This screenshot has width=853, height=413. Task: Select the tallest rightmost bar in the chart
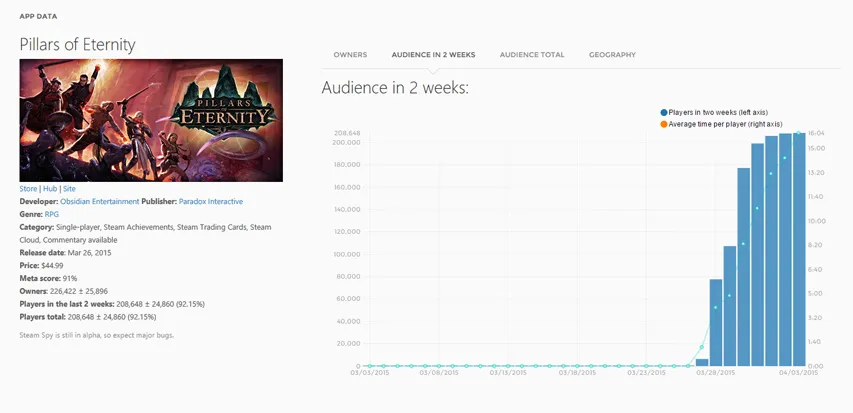pos(799,249)
